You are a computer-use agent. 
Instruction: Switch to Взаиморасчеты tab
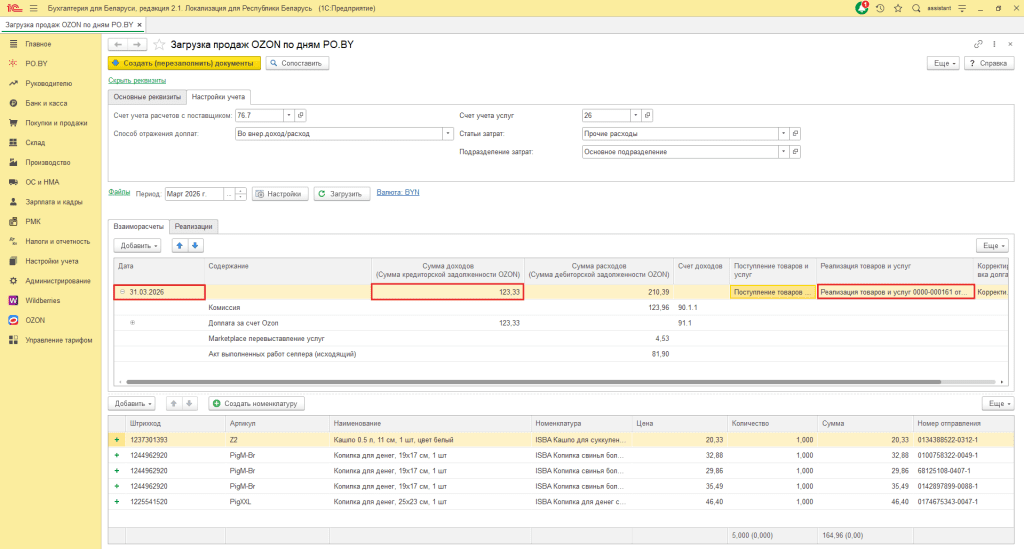(138, 227)
